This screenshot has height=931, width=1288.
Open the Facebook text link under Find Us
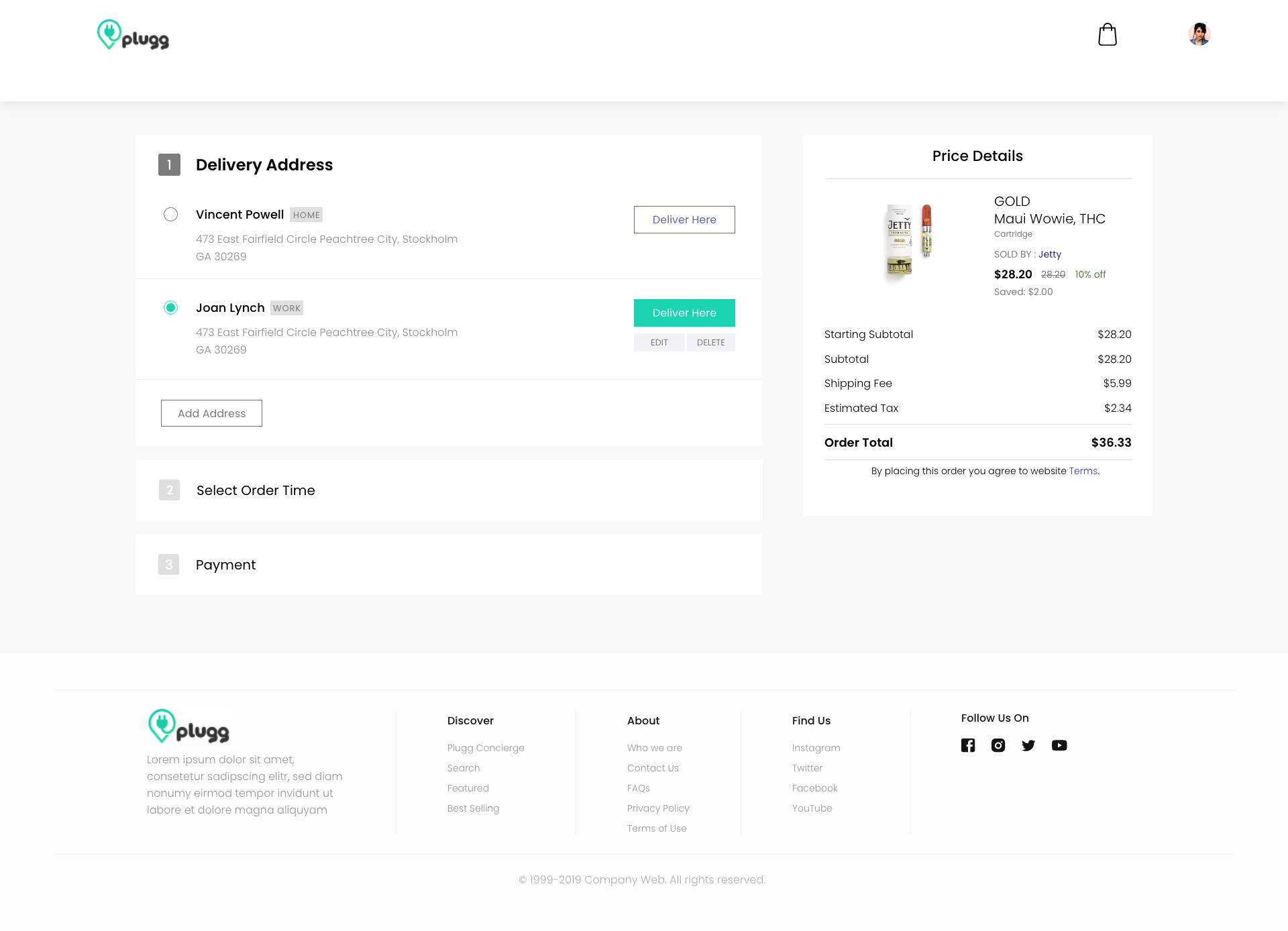[814, 788]
